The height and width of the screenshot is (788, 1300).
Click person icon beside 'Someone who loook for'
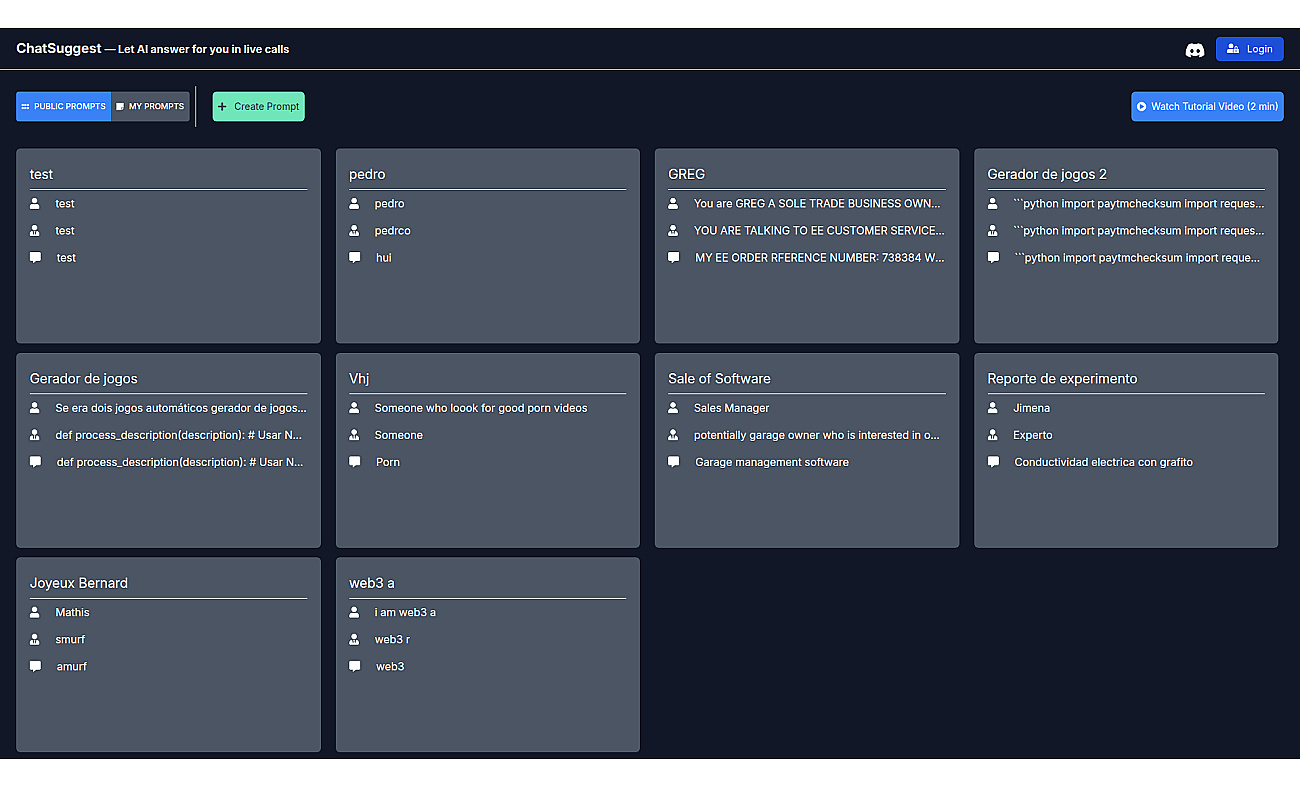354,408
